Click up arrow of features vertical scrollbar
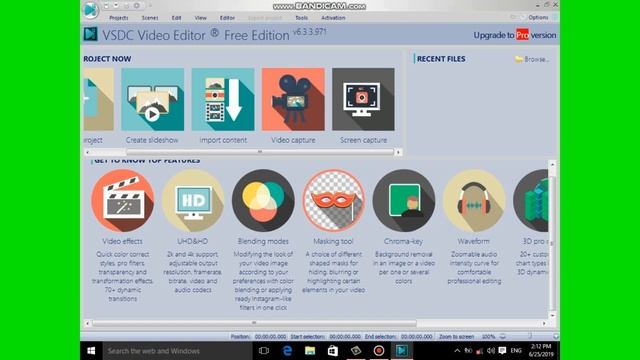This screenshot has height=360, width=640. pos(552,164)
